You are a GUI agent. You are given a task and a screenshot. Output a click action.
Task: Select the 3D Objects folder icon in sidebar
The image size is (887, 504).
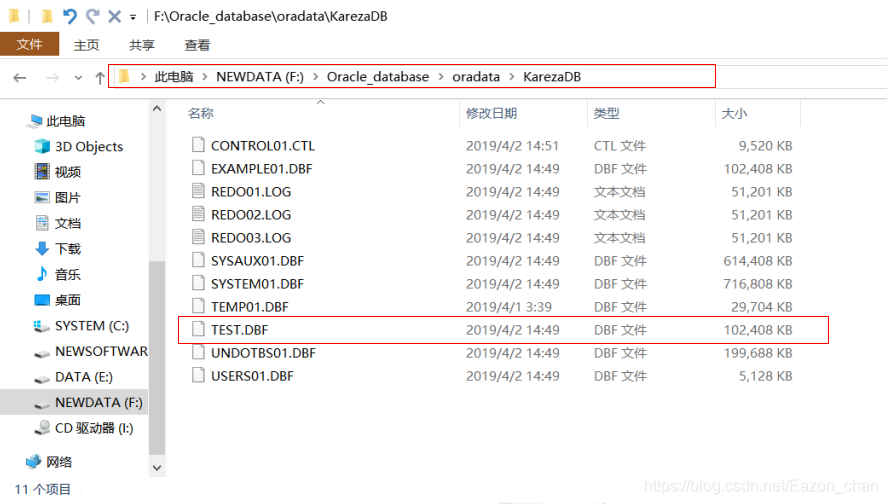click(x=42, y=146)
